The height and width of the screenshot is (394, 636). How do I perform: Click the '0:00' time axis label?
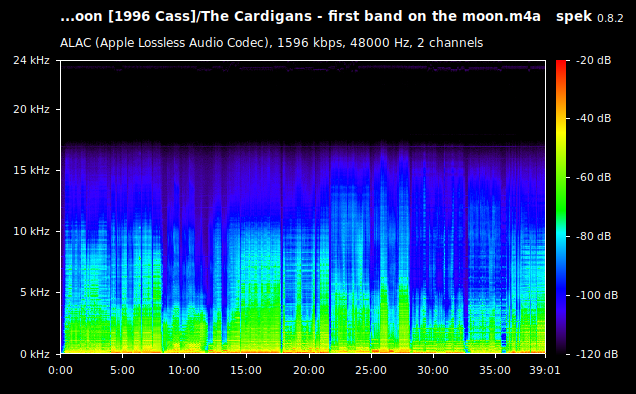pos(60,370)
